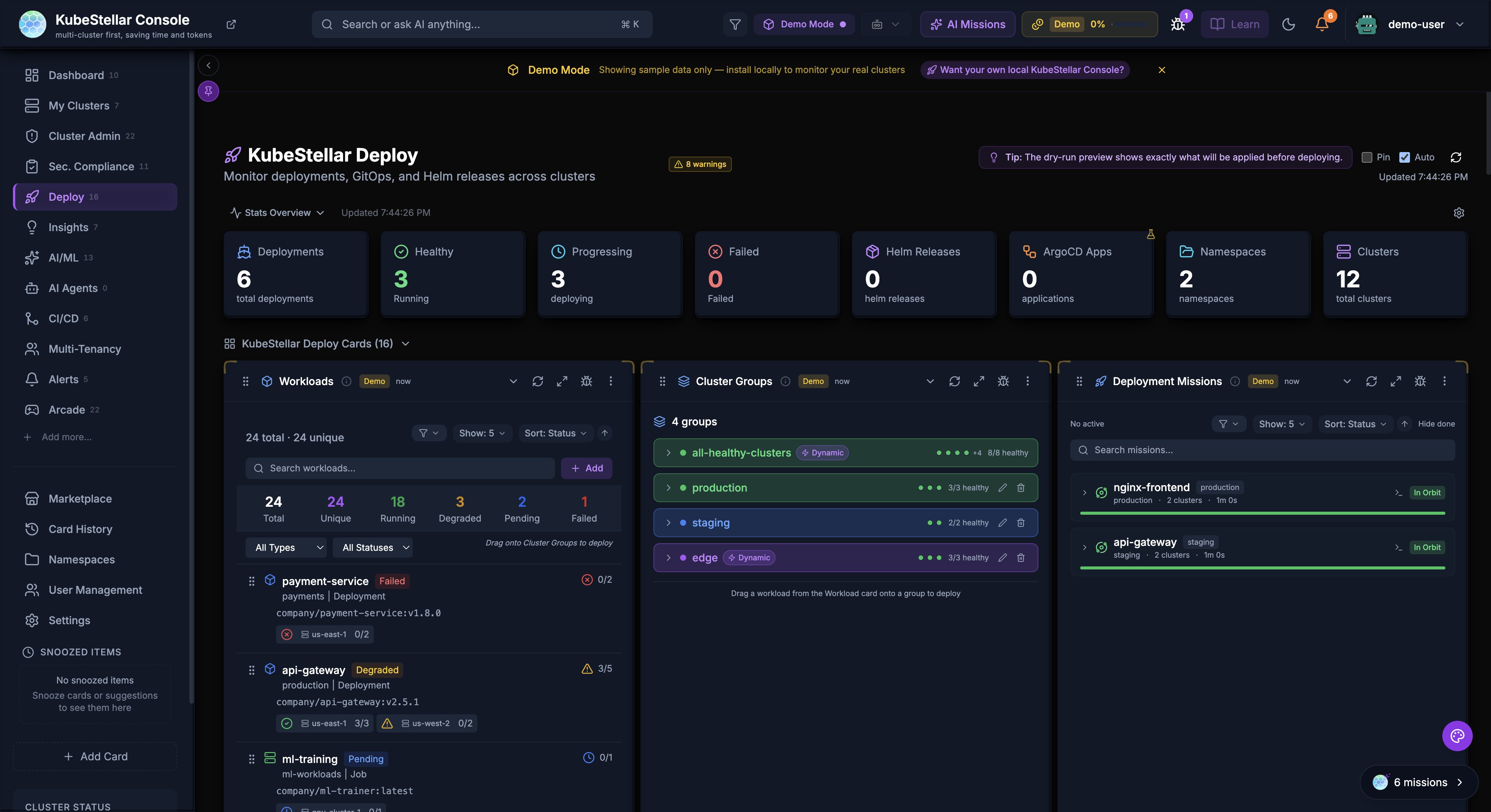Switch theme with the moon icon
Viewport: 1491px width, 812px height.
click(1288, 24)
